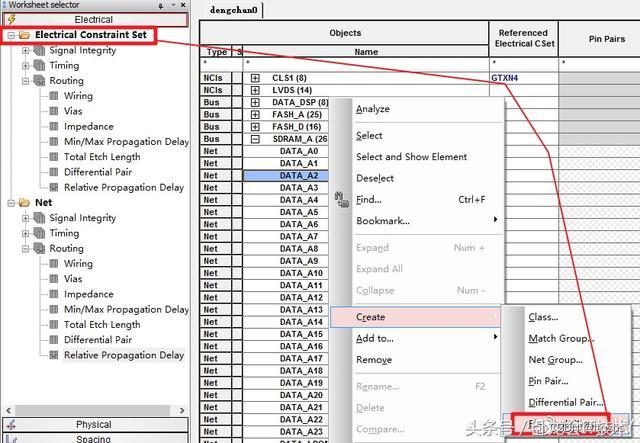The image size is (640, 443).
Task: Collapse the Routing node under Net
Action: [26, 248]
